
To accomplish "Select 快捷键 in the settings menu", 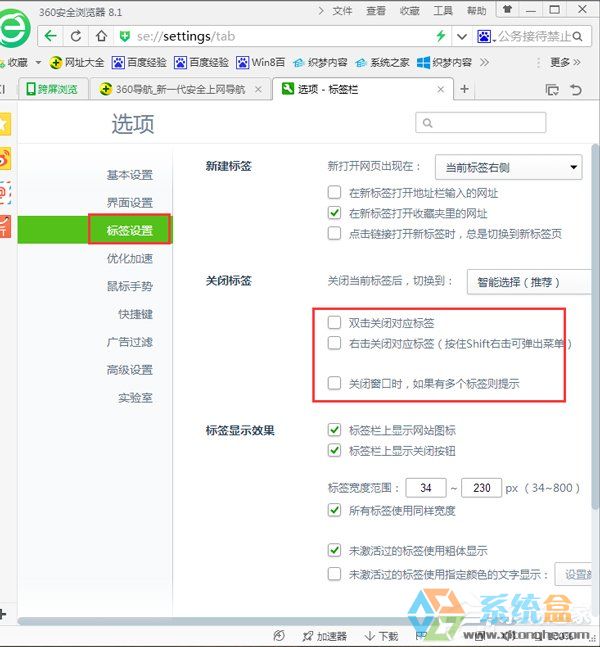I will (135, 314).
